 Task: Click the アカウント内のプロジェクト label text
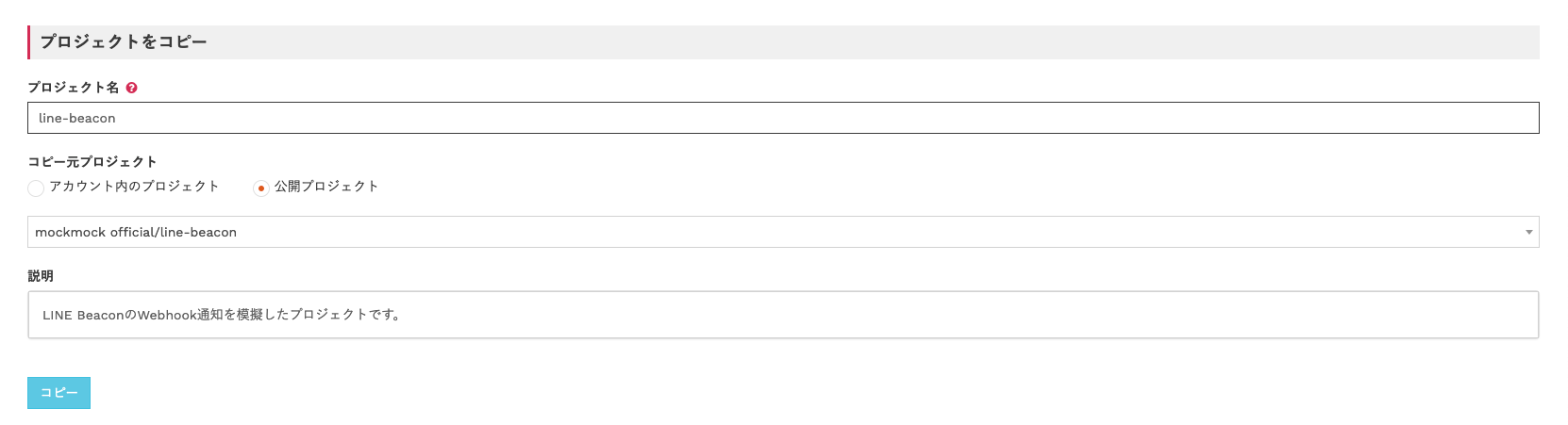(134, 187)
